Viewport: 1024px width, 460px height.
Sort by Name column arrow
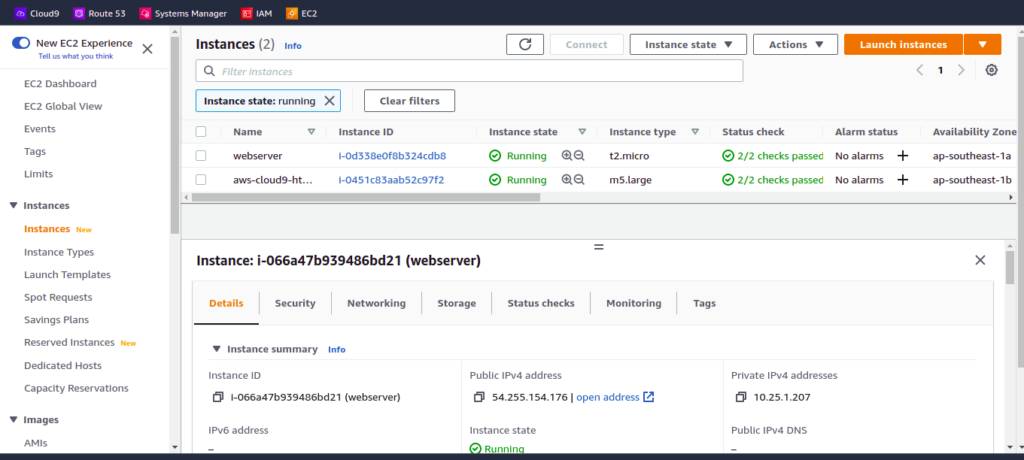[x=312, y=131]
